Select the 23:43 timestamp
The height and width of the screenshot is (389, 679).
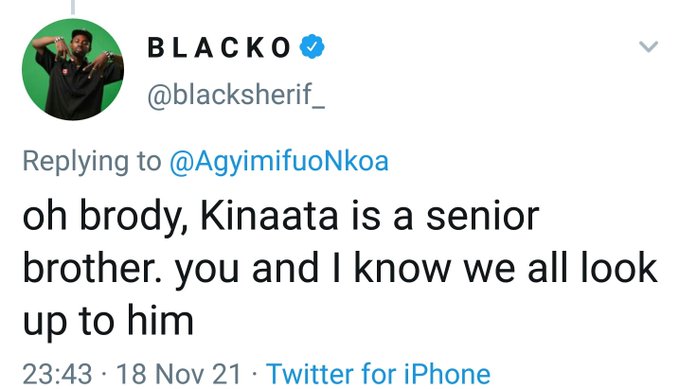tap(57, 374)
